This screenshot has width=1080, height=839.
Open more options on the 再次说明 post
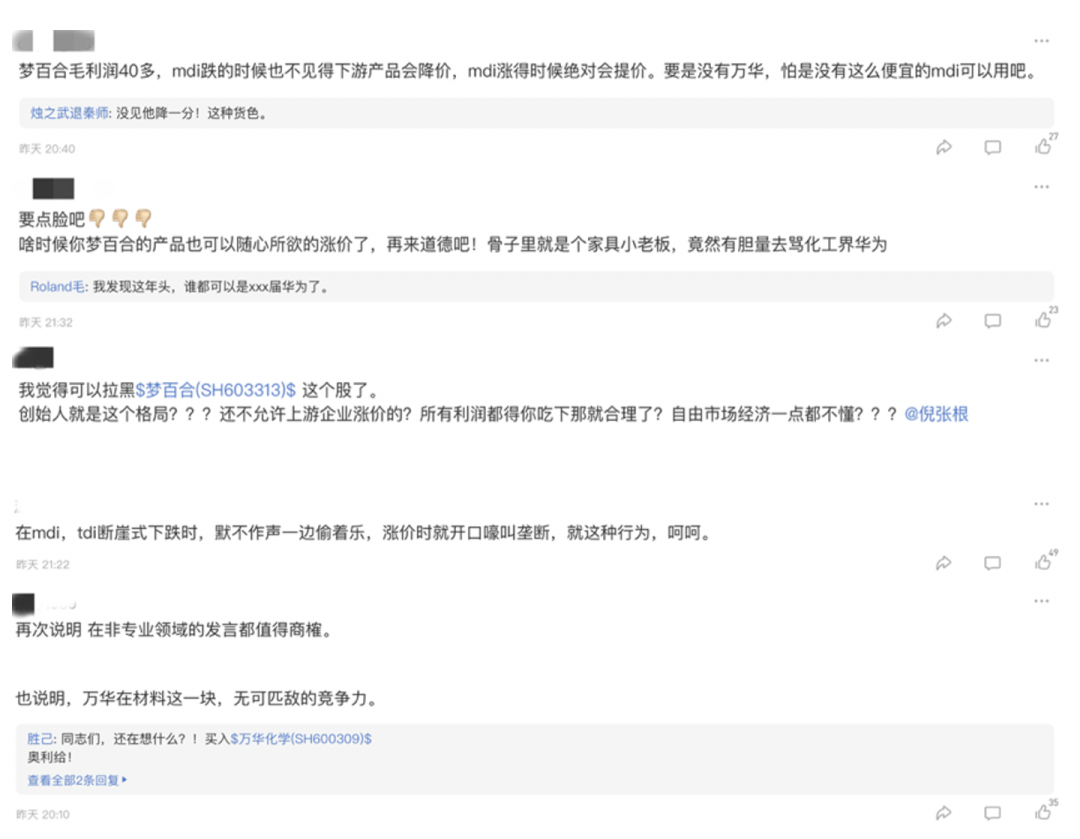click(x=1041, y=601)
